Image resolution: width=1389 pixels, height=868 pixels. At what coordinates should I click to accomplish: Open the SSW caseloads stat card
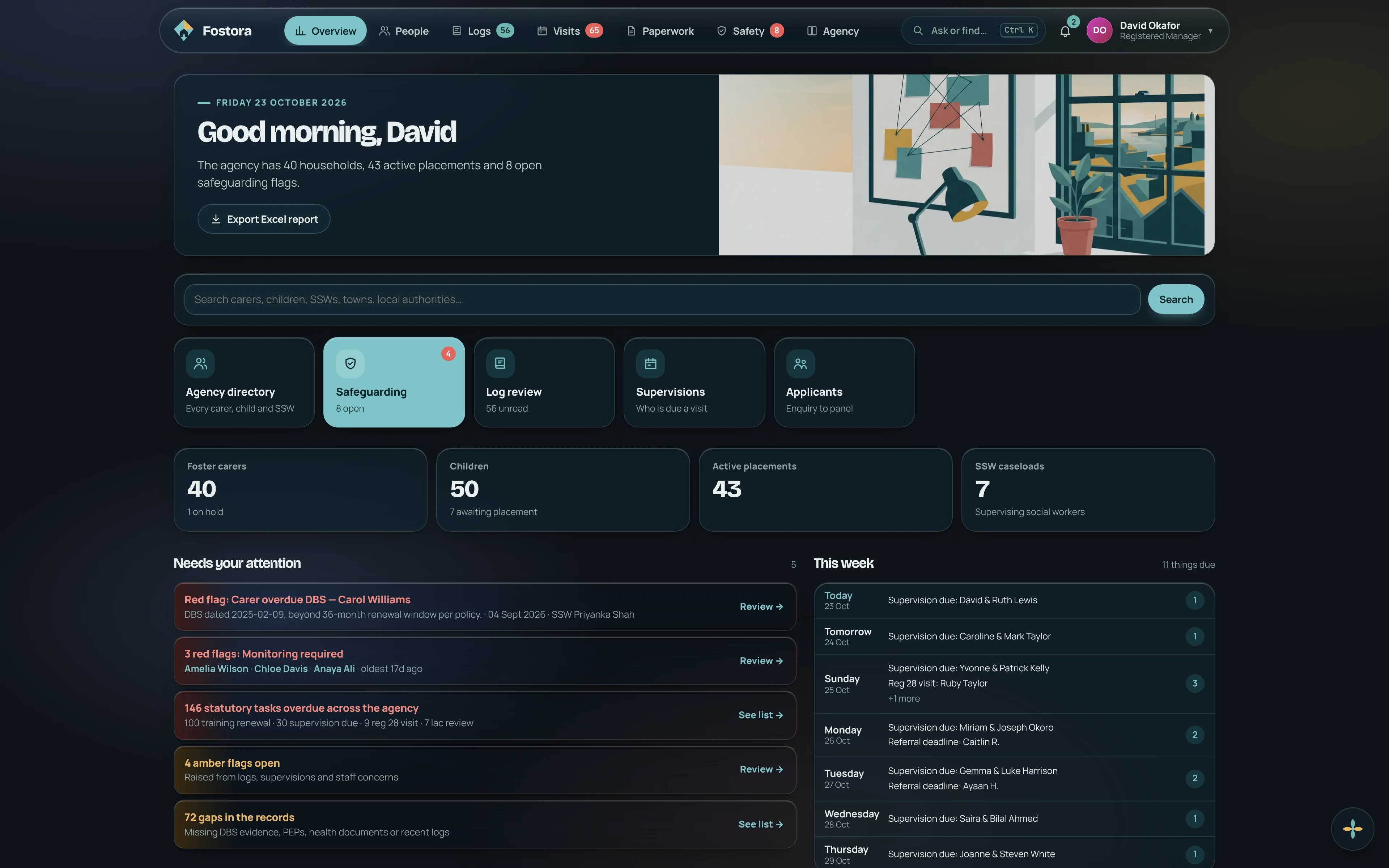(x=1088, y=490)
